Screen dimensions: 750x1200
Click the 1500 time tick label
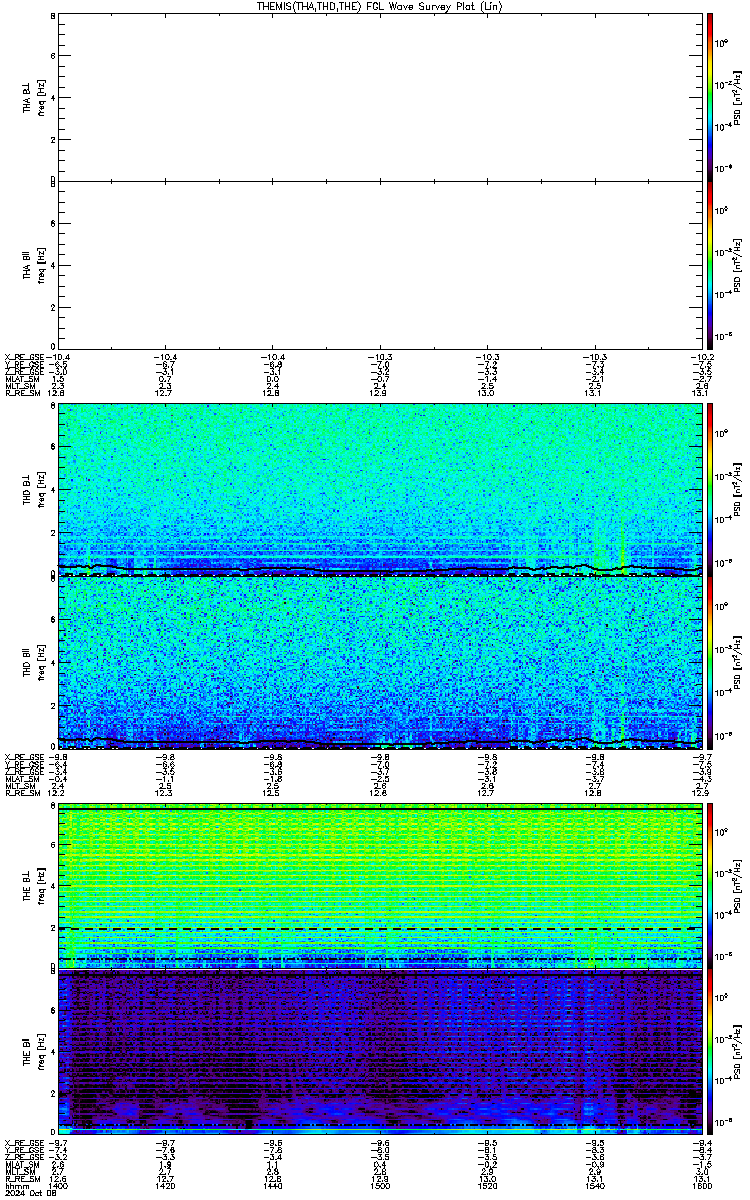click(x=380, y=1185)
